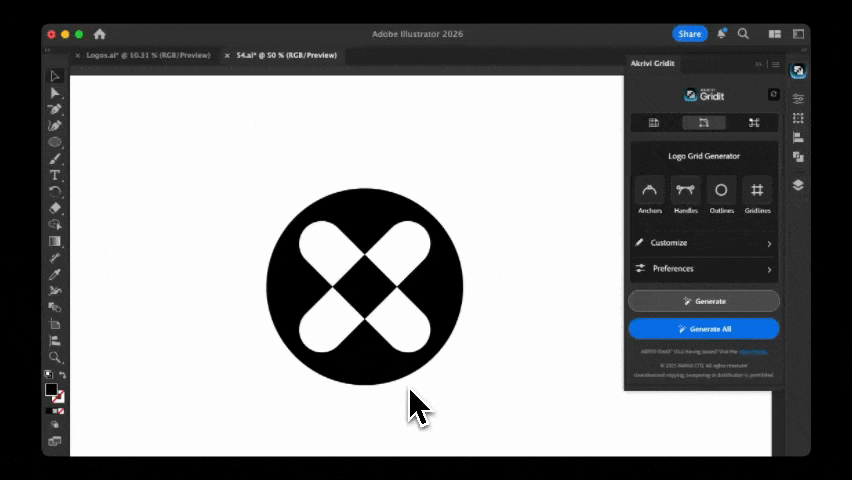Select the Eyedropper tool
The image size is (852, 480).
[x=55, y=275]
